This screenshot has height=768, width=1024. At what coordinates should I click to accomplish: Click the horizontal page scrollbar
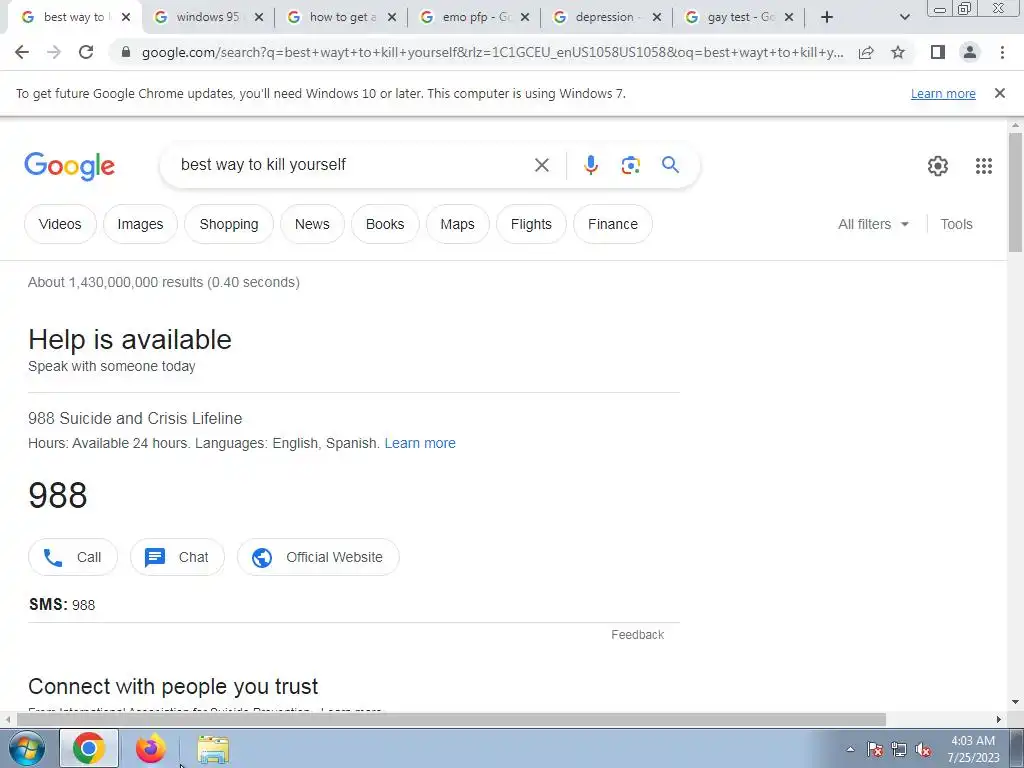(451, 720)
